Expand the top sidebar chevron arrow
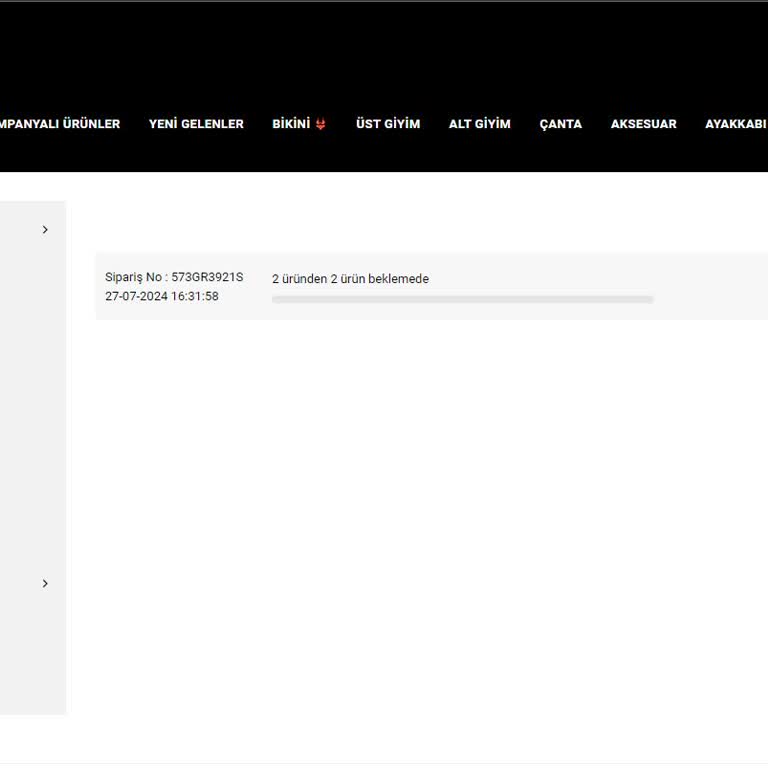Image resolution: width=768 pixels, height=768 pixels. pos(45,230)
